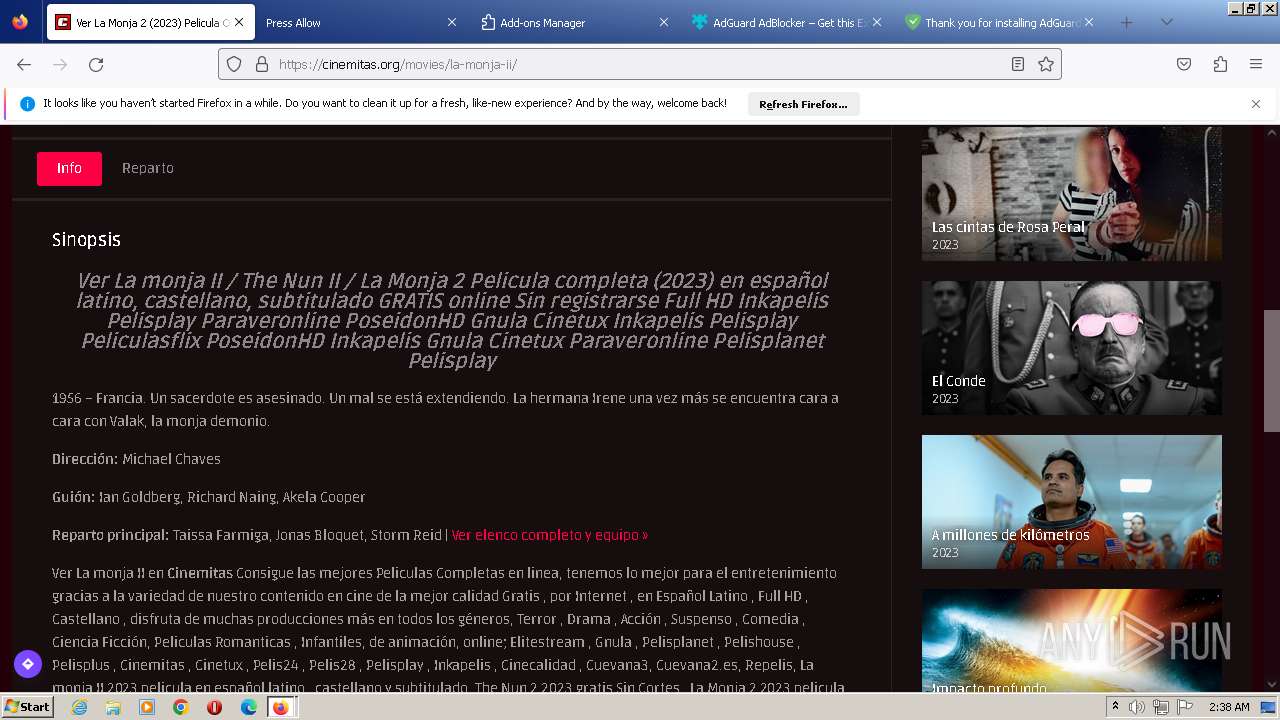Launch Internet Explorer from taskbar
Image resolution: width=1280 pixels, height=720 pixels.
(80, 707)
